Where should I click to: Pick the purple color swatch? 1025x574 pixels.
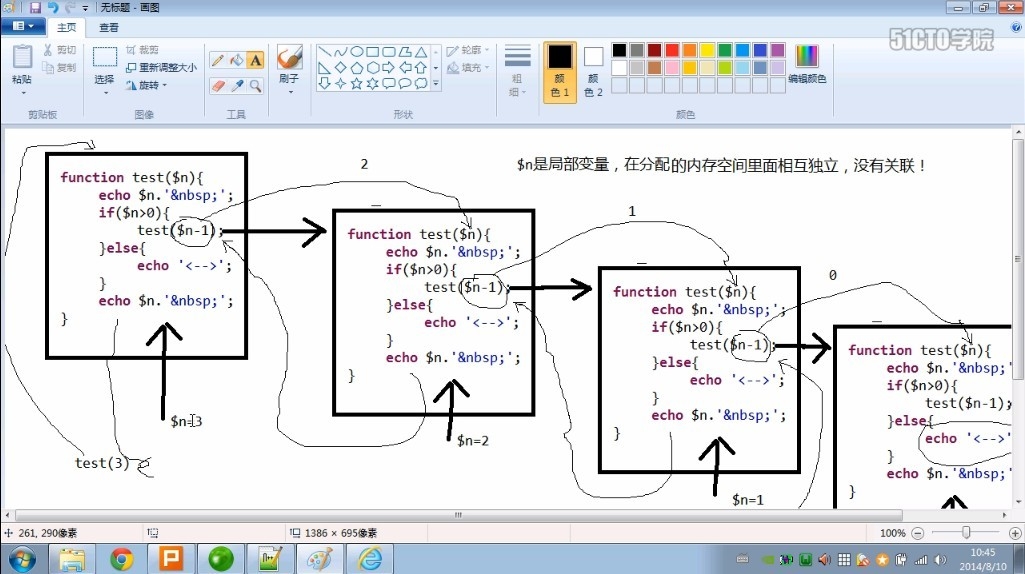[778, 50]
